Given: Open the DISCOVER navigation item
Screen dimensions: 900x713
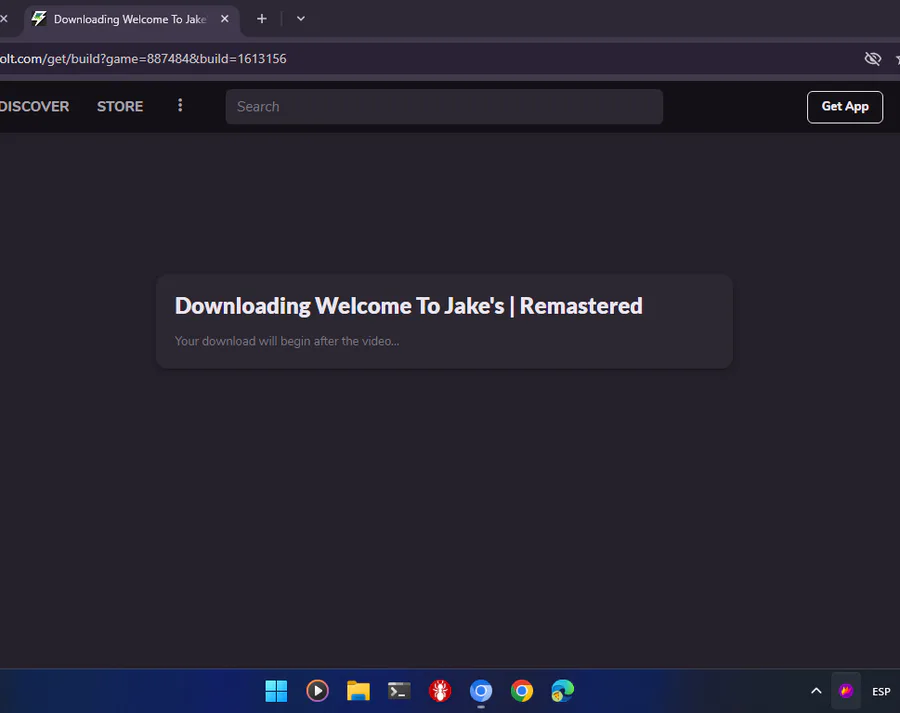Looking at the screenshot, I should (34, 107).
